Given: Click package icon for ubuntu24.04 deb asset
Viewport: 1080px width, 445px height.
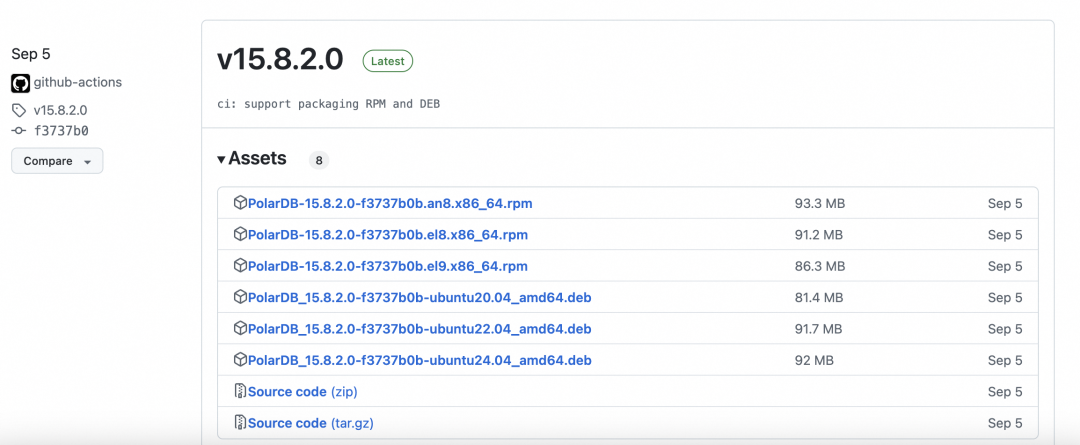Looking at the screenshot, I should (x=240, y=360).
